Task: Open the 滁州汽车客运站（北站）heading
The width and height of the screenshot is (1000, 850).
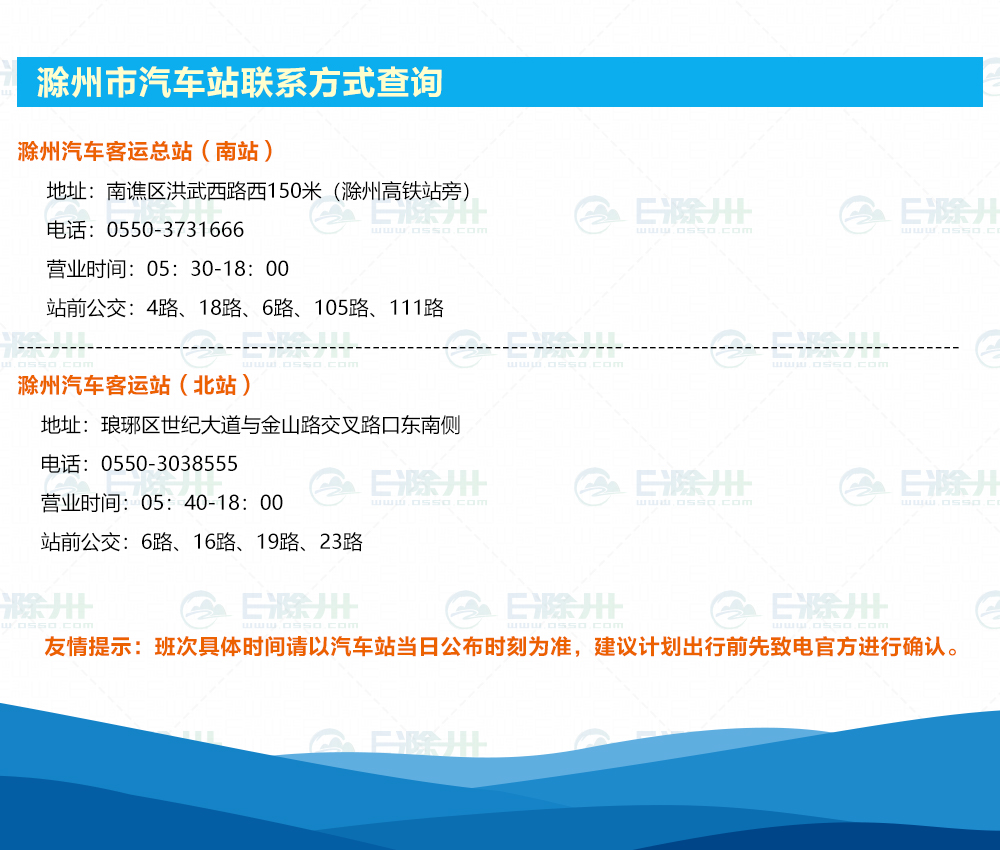Action: [x=135, y=385]
